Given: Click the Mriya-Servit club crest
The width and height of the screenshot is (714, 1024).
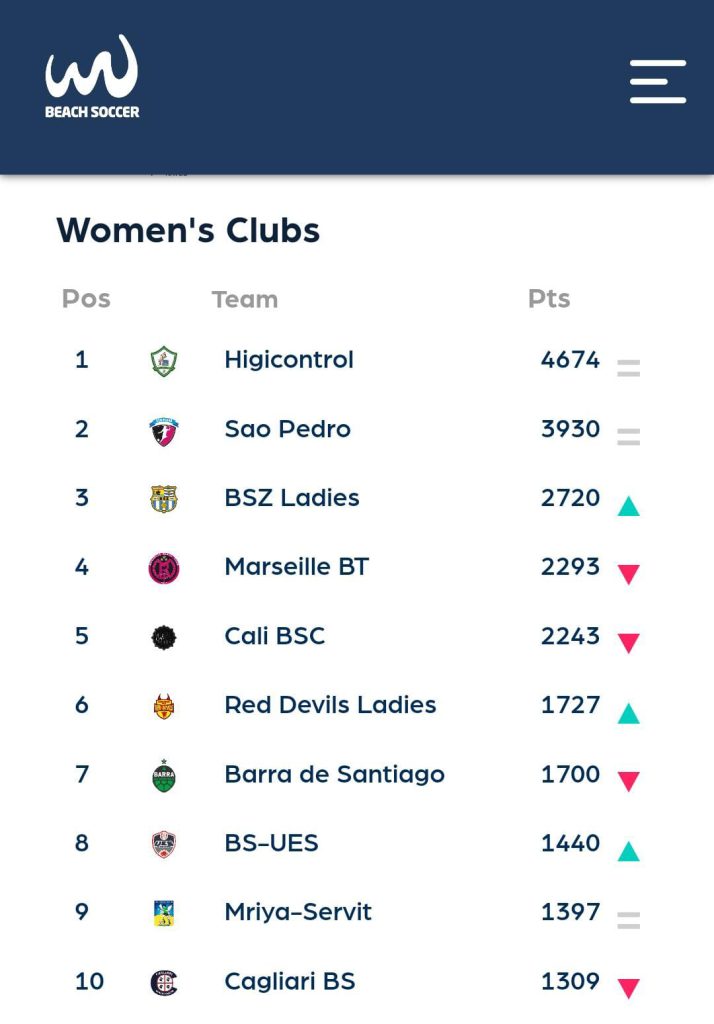Looking at the screenshot, I should click(x=163, y=913).
